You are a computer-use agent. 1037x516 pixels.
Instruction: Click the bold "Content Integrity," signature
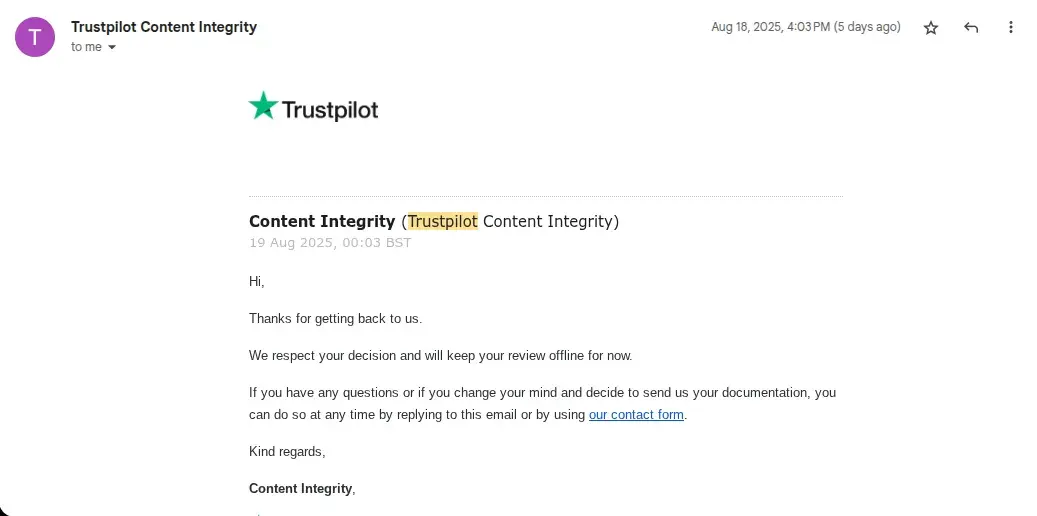tap(302, 489)
